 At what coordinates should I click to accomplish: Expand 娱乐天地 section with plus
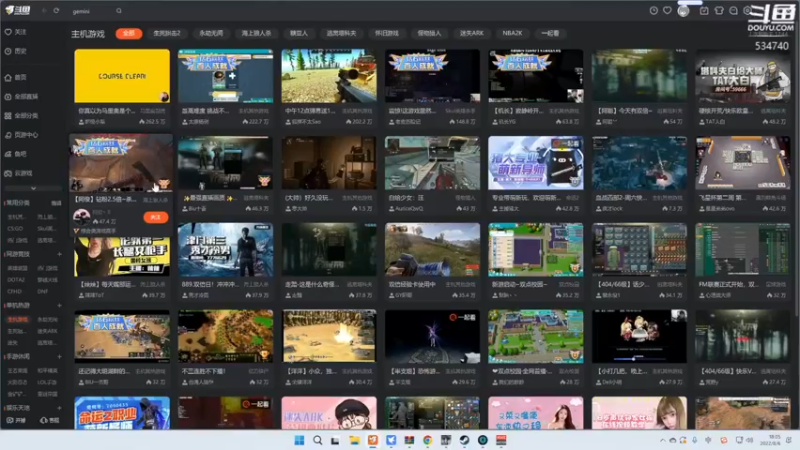59,408
